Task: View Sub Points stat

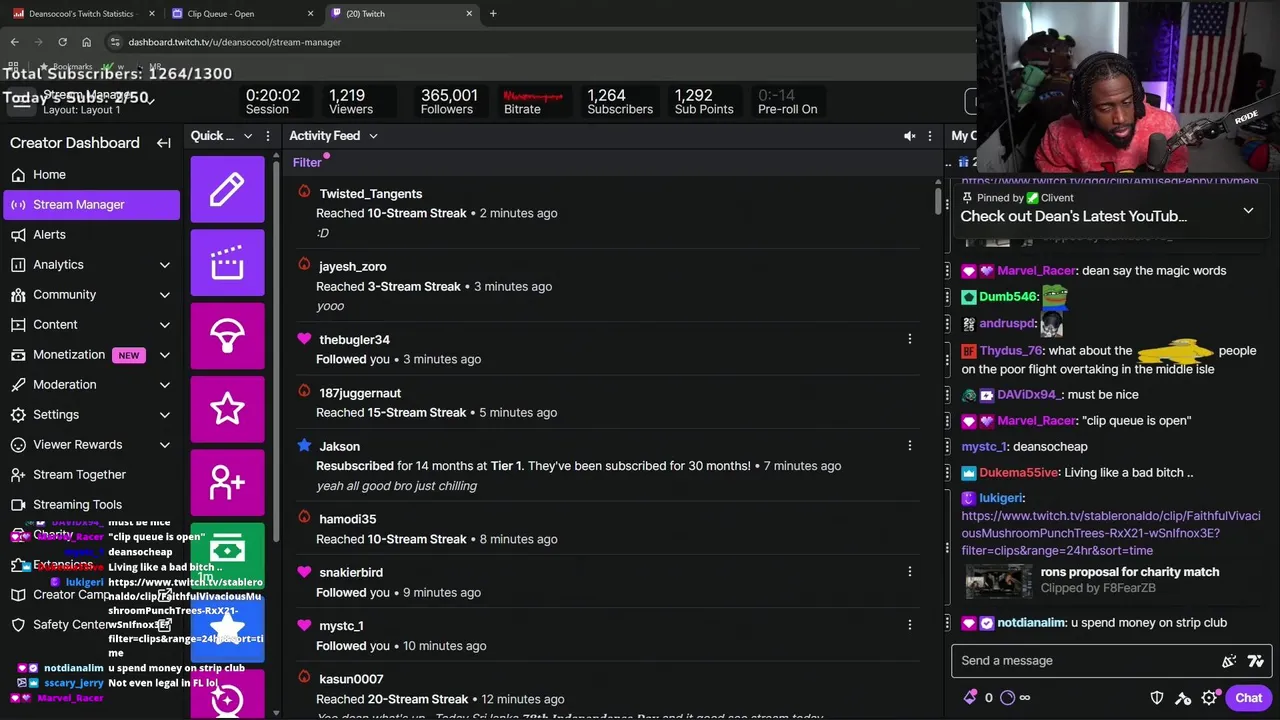Action: [704, 101]
